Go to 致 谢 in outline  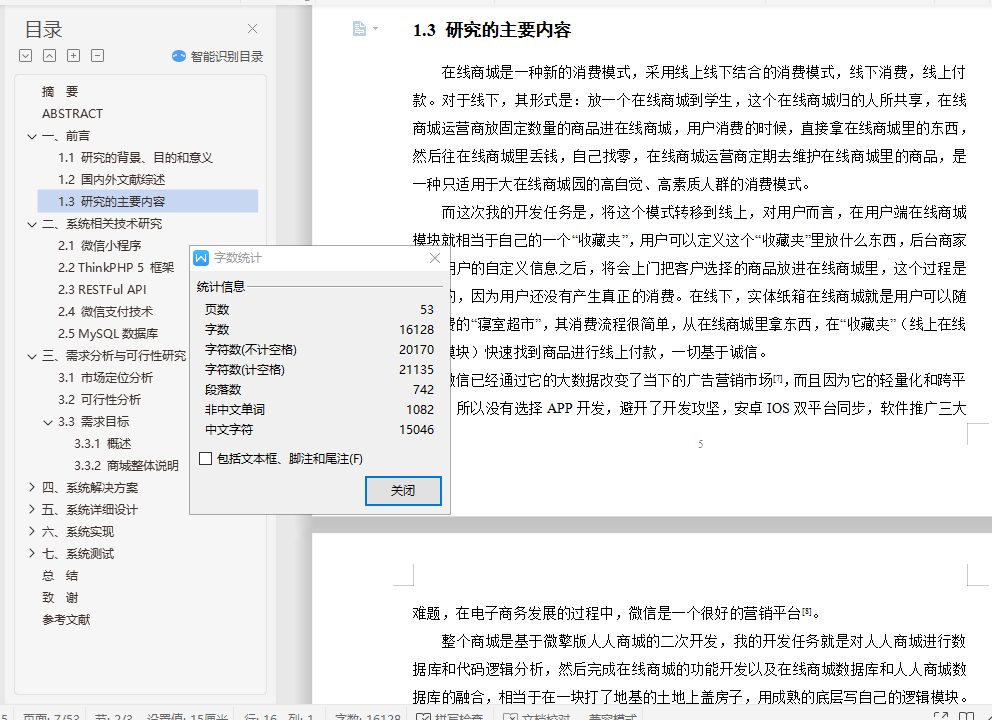(x=59, y=598)
